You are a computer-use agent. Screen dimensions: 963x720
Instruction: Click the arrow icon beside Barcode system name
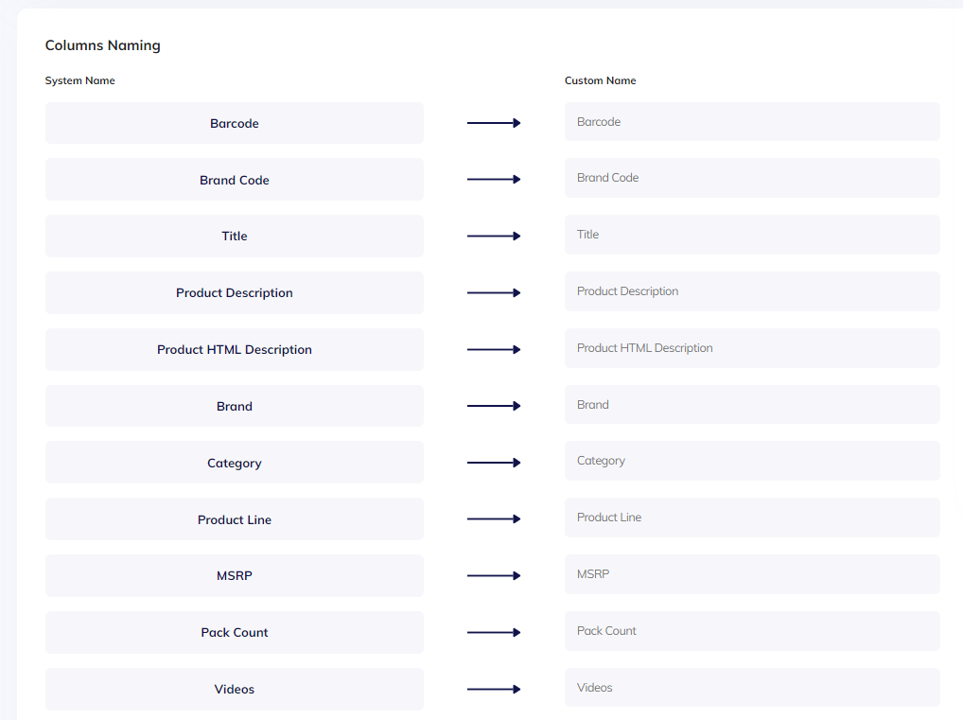pyautogui.click(x=494, y=123)
